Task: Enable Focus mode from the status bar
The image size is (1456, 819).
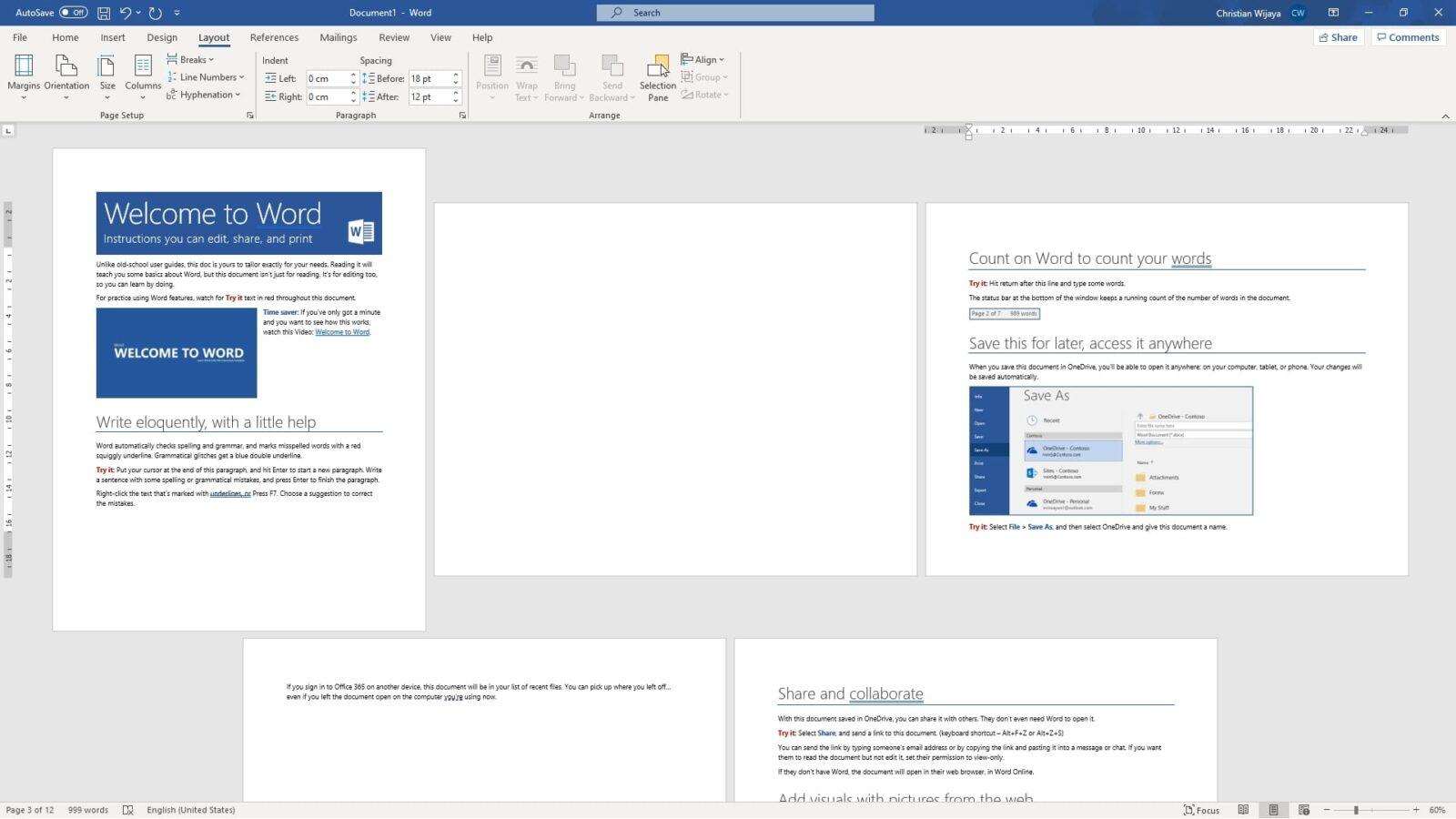Action: pos(1201,810)
